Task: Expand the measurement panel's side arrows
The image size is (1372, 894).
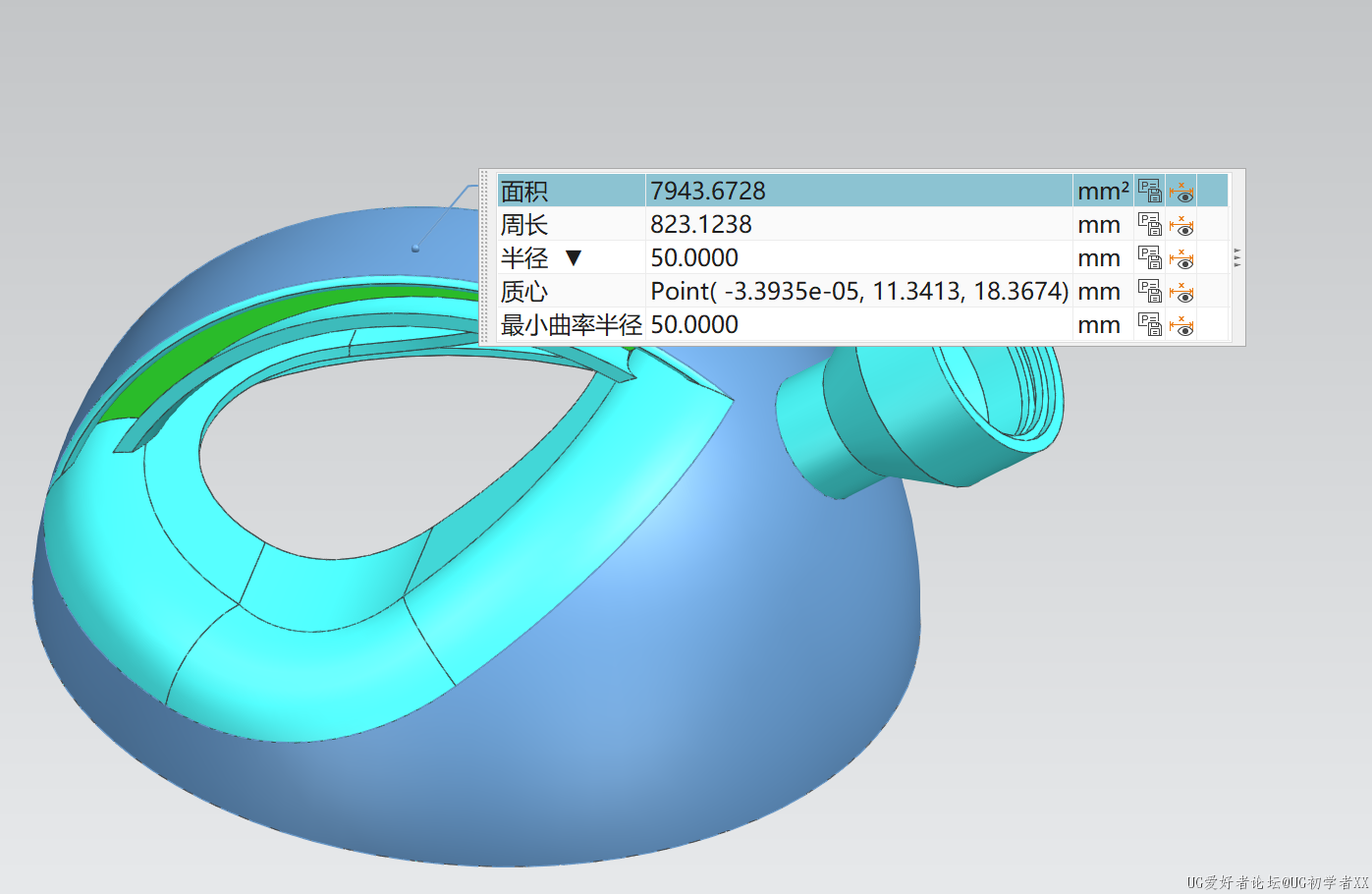Action: (x=1237, y=257)
